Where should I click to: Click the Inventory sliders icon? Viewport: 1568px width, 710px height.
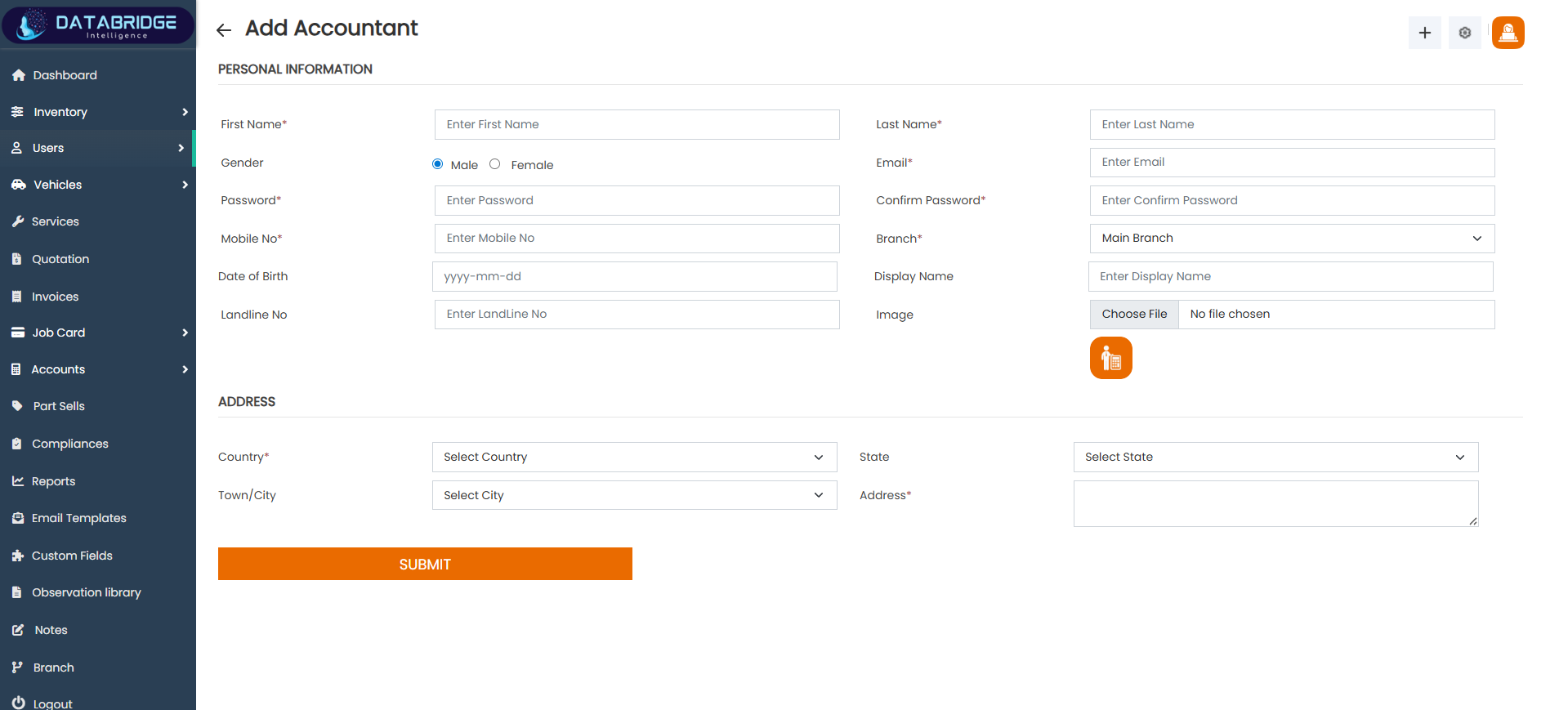17,112
